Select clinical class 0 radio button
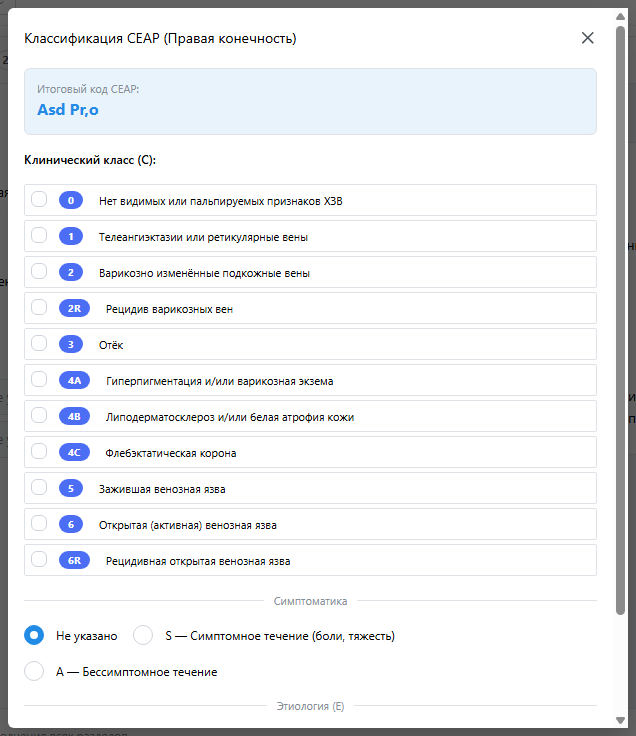636x736 pixels. pos(39,199)
